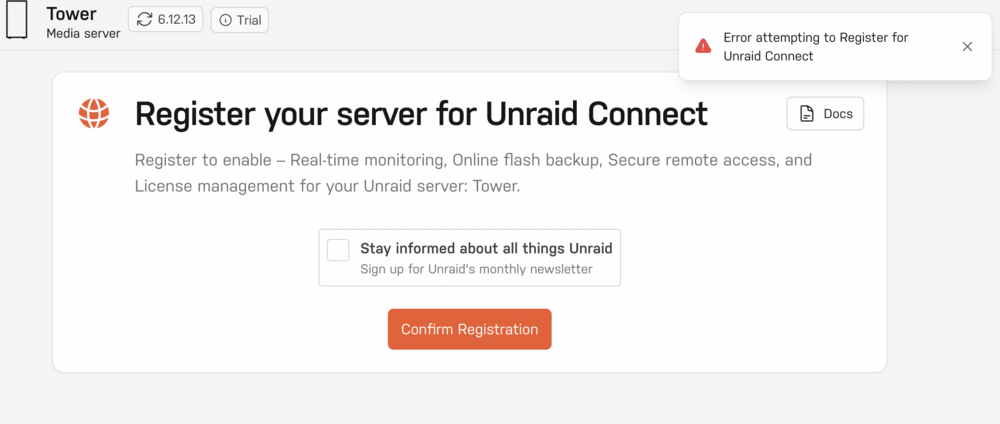Click the refresh arrows icon beside 6.12.13
The width and height of the screenshot is (1000, 424).
point(145,20)
